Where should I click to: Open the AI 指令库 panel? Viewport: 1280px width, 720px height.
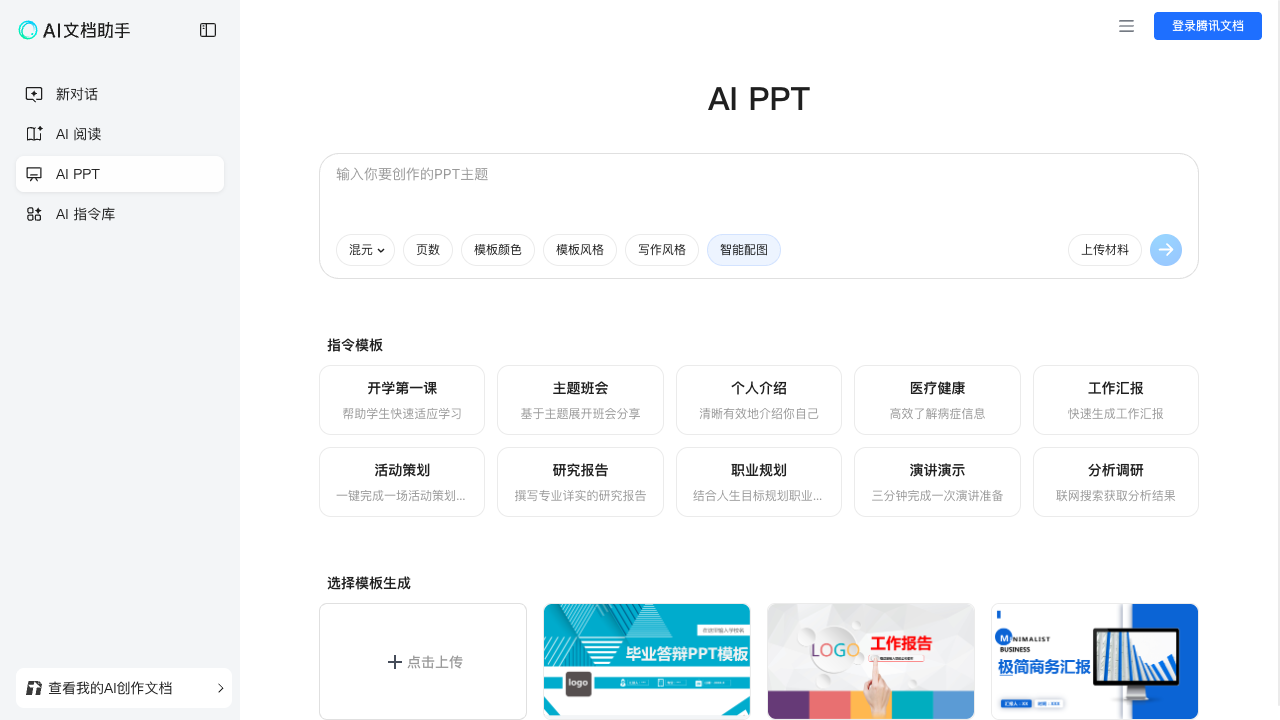point(87,213)
